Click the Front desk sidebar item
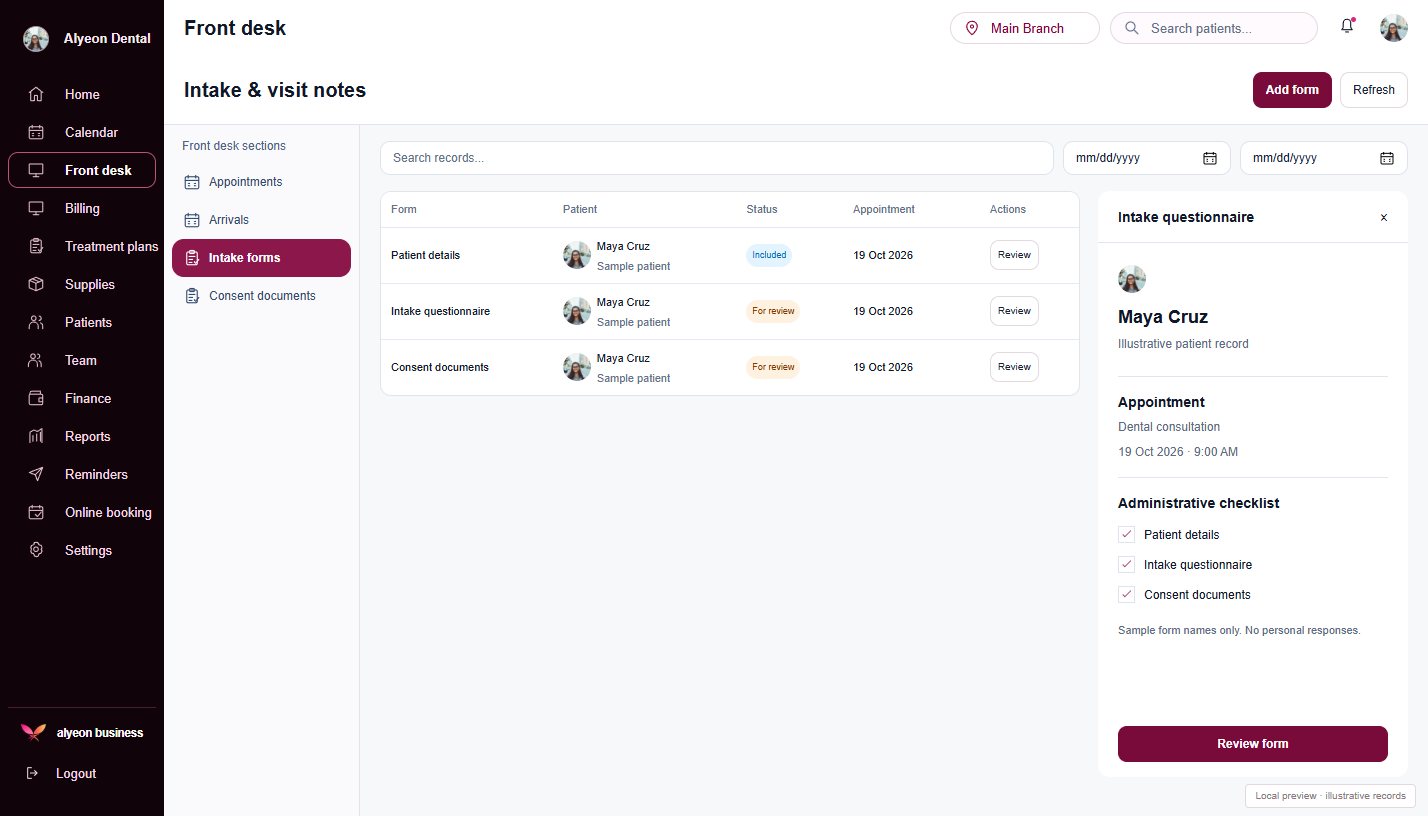Screen dimensions: 1428x816 coord(82,170)
